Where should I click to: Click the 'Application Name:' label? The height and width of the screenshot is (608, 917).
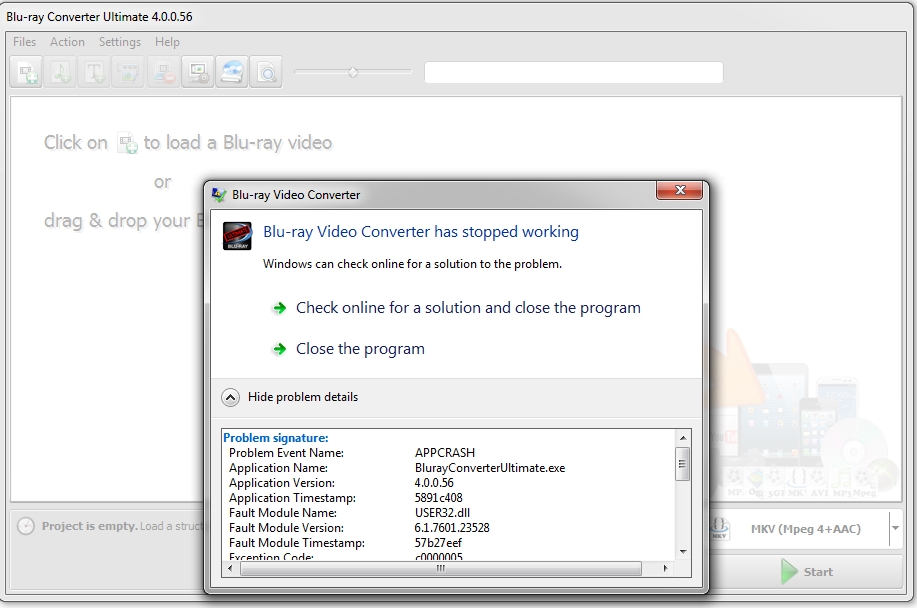tap(278, 468)
